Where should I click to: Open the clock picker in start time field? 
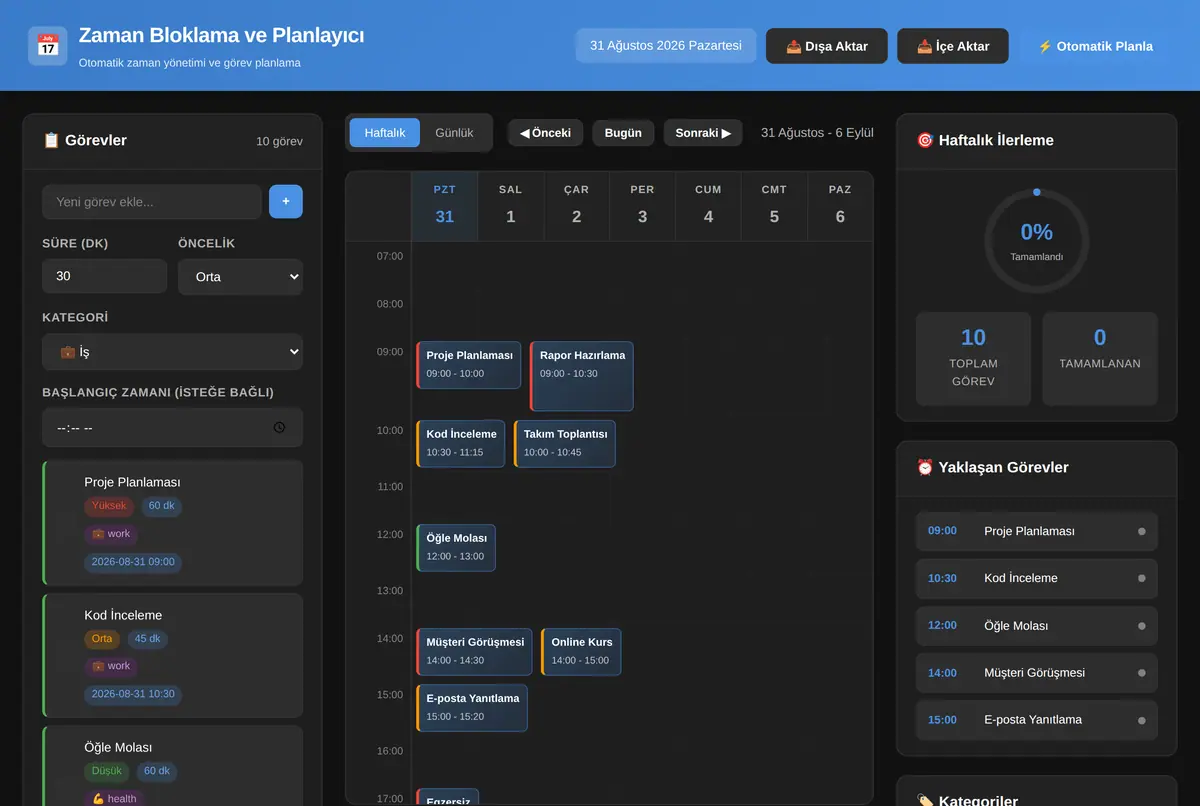(x=279, y=428)
